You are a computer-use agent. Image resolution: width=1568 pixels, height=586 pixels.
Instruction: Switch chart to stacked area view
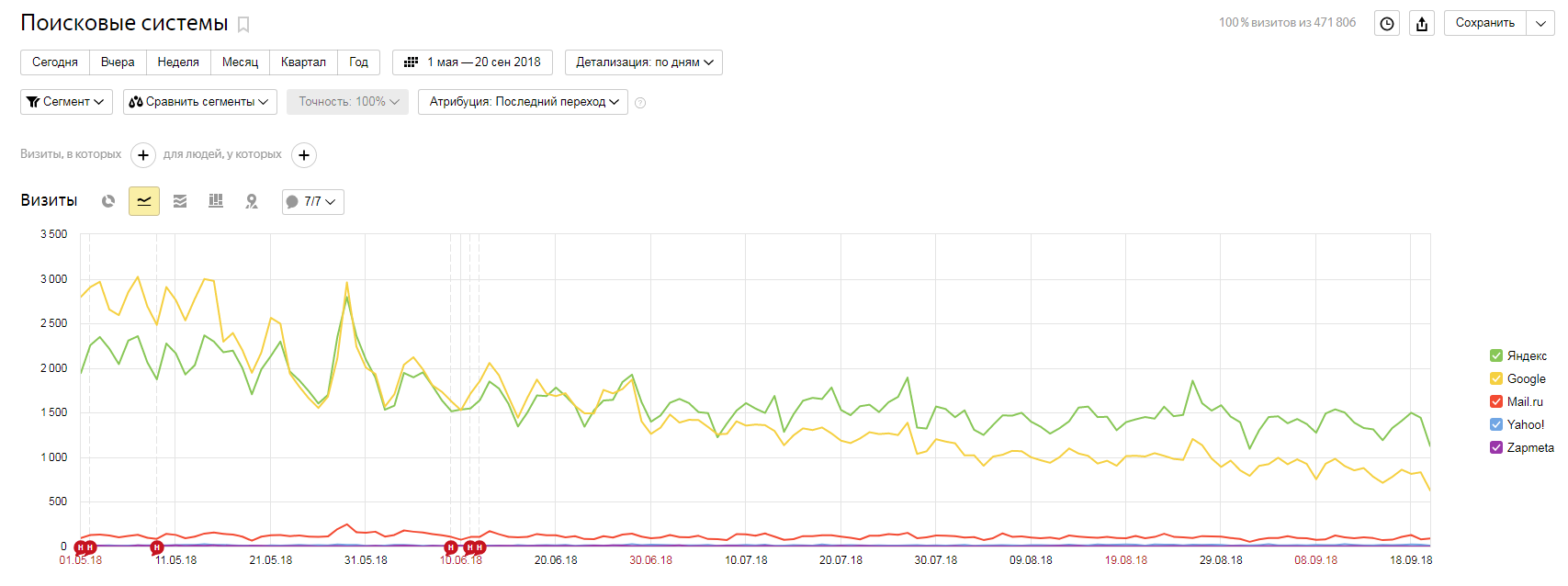pos(180,201)
